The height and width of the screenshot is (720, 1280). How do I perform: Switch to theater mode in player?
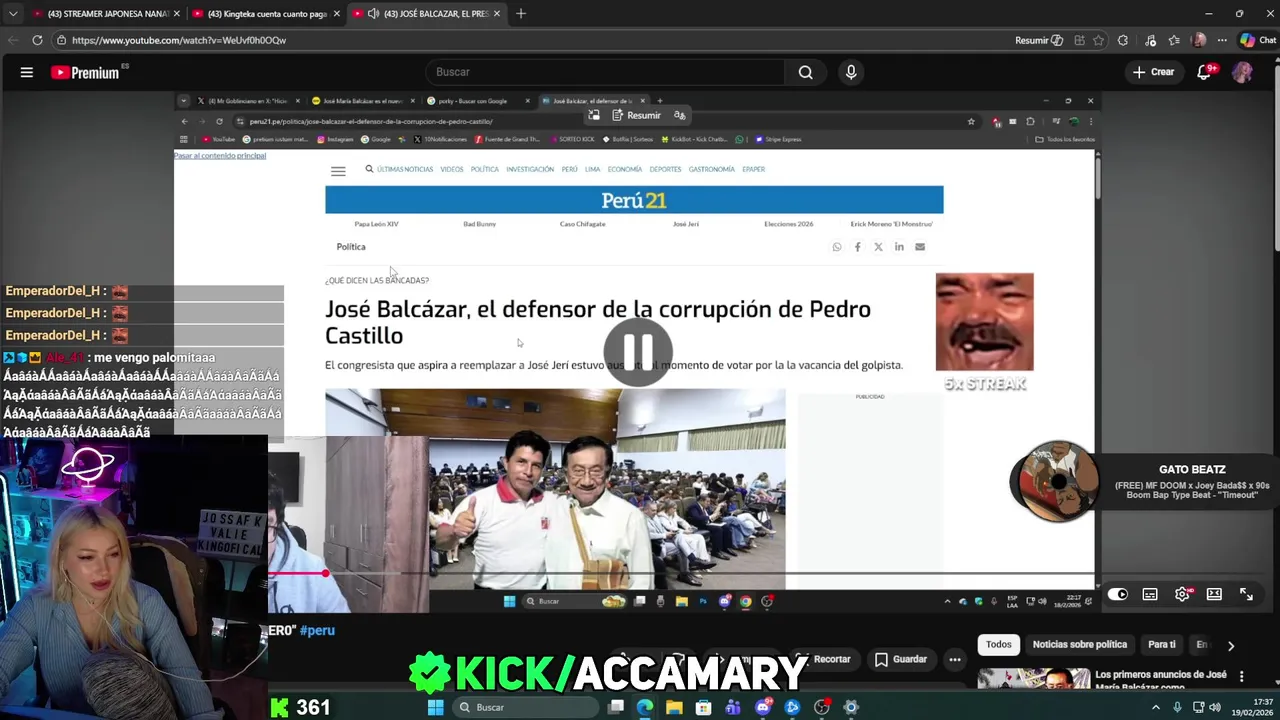[x=1214, y=594]
